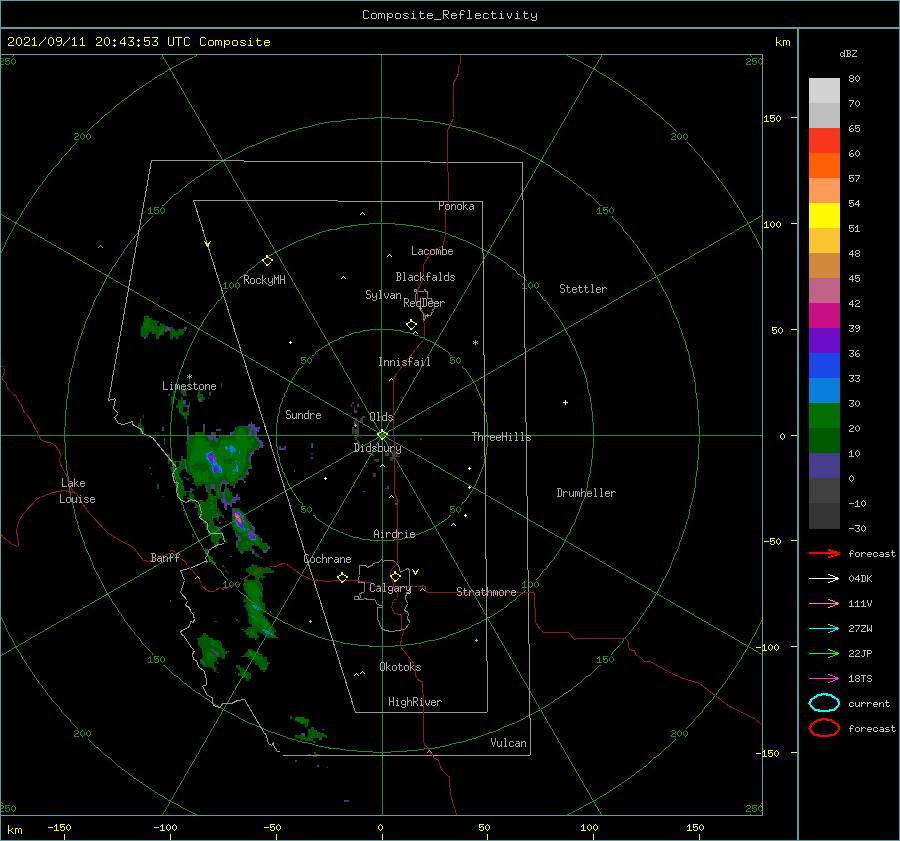Image resolution: width=900 pixels, height=841 pixels.
Task: Click the Stettler city label
Action: 583,289
